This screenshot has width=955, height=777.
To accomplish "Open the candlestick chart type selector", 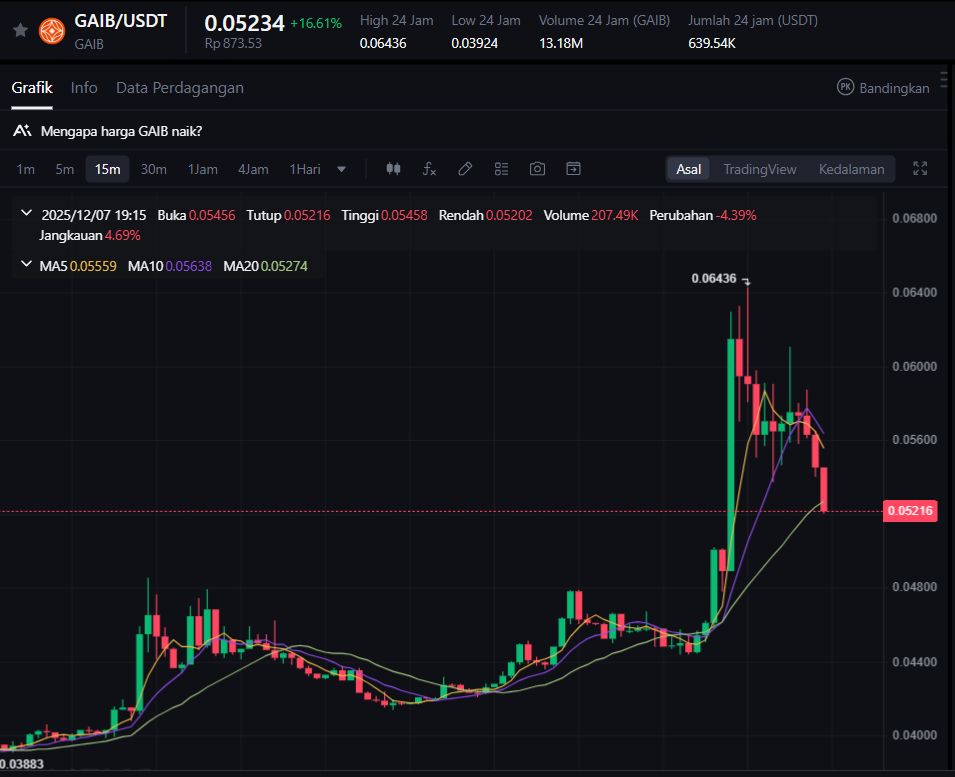I will (x=393, y=169).
